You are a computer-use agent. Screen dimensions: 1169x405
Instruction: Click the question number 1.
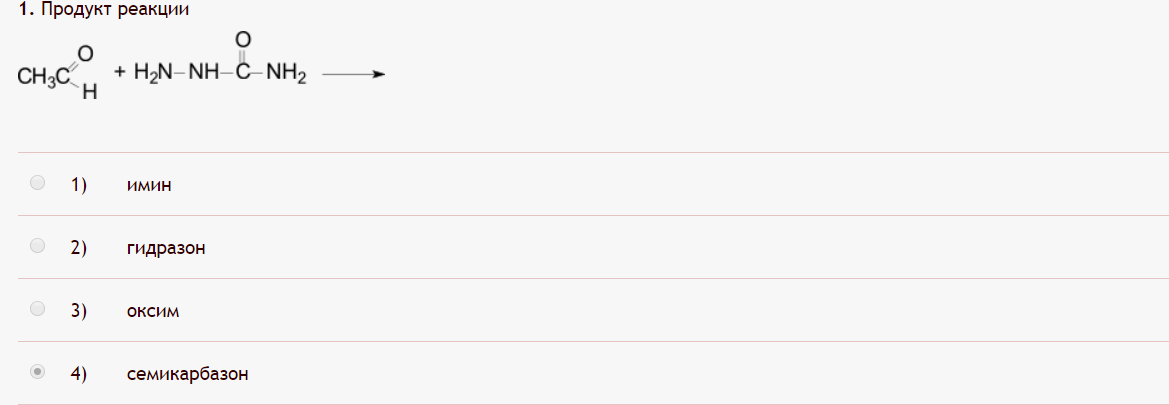tap(25, 11)
